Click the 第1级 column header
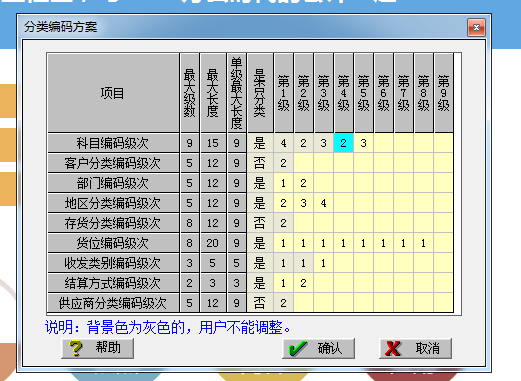 point(283,93)
